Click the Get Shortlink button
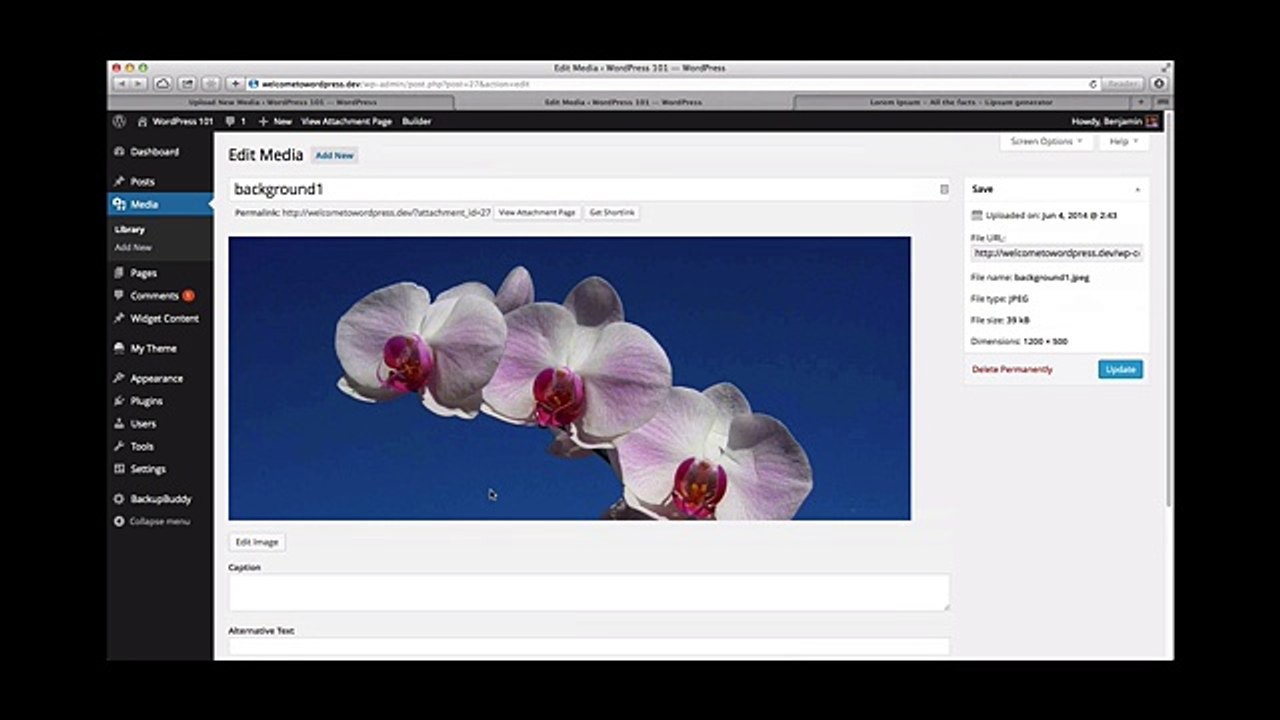 [612, 213]
